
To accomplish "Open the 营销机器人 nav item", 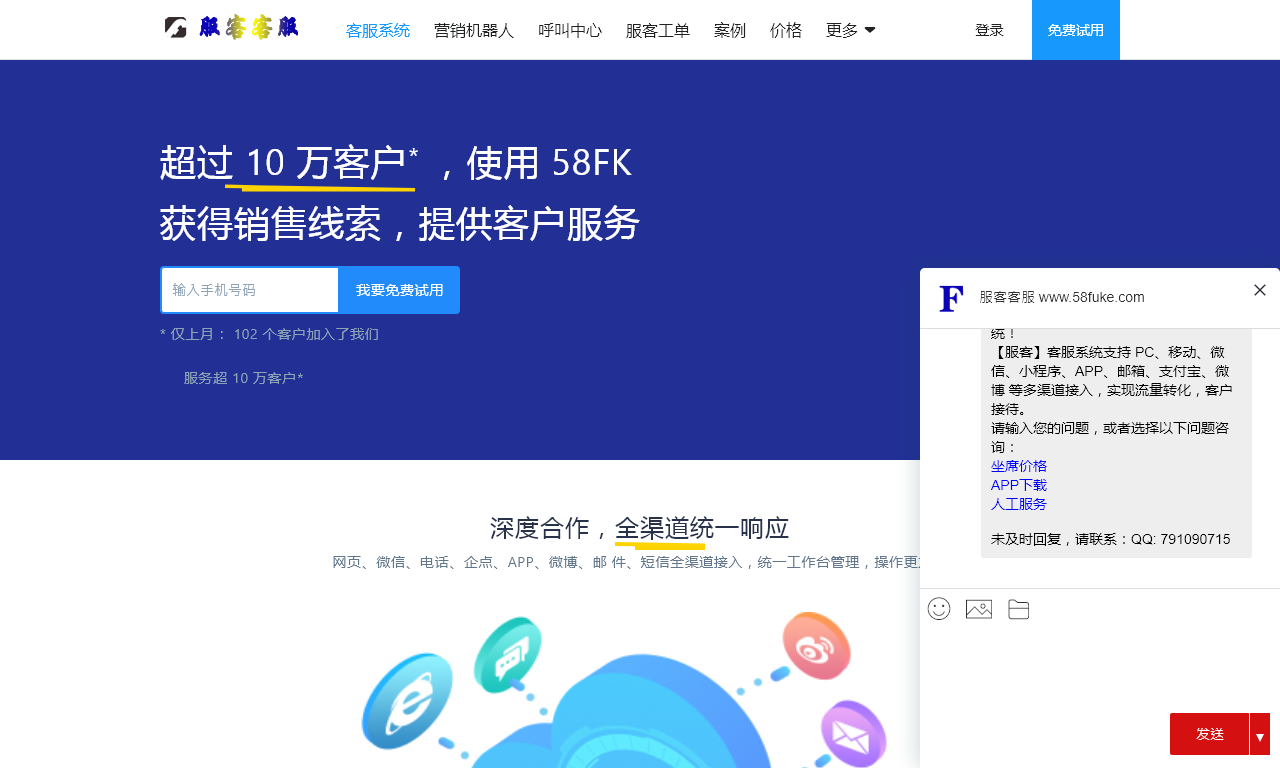I will 474,31.
